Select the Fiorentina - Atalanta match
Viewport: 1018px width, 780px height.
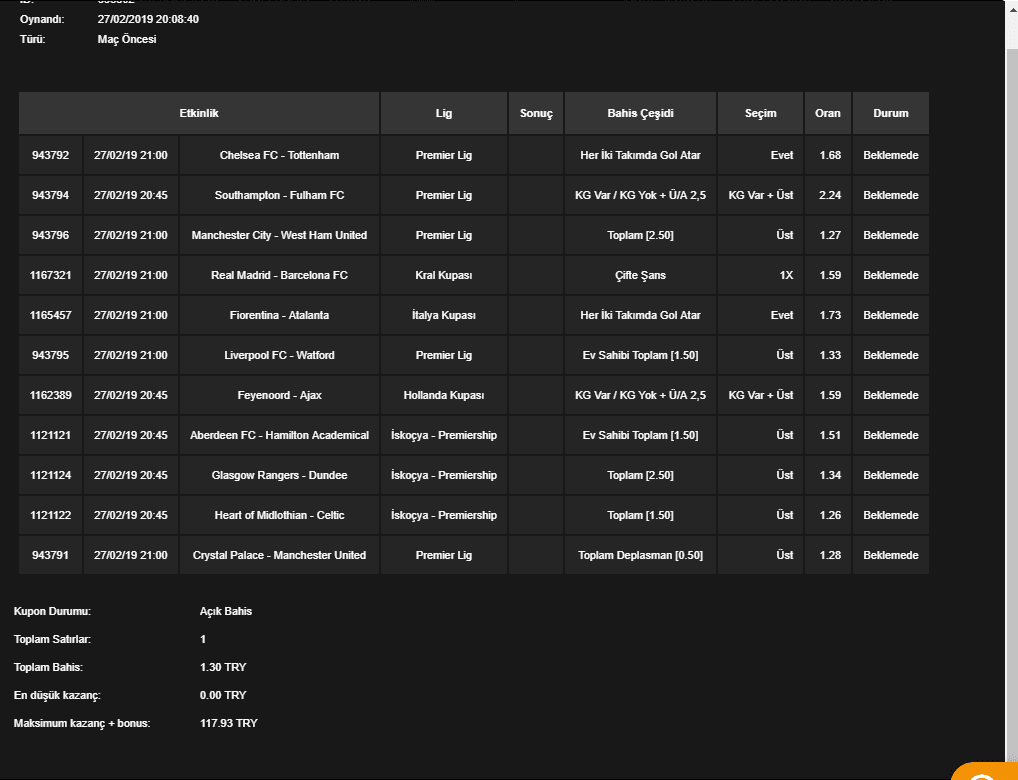[279, 315]
